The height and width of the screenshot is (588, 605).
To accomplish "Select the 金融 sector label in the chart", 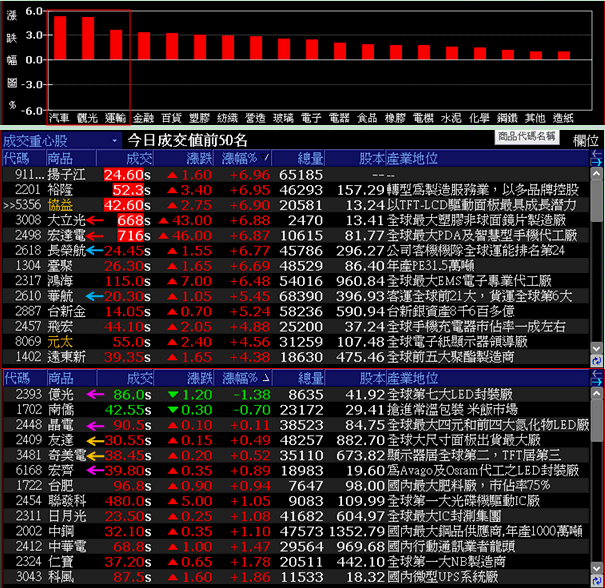I will tap(144, 118).
